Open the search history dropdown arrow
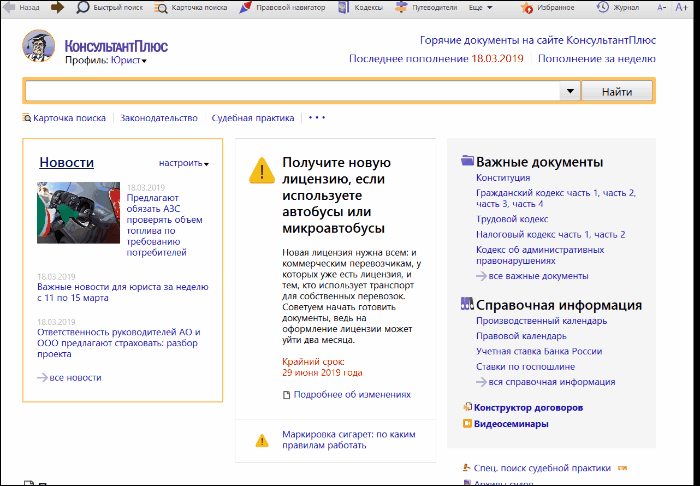 pyautogui.click(x=570, y=91)
